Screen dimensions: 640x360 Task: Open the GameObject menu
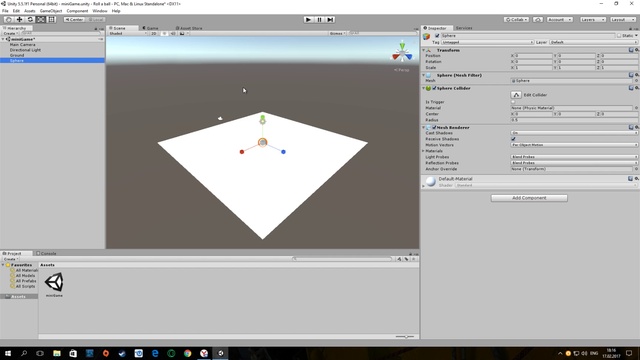(51, 11)
